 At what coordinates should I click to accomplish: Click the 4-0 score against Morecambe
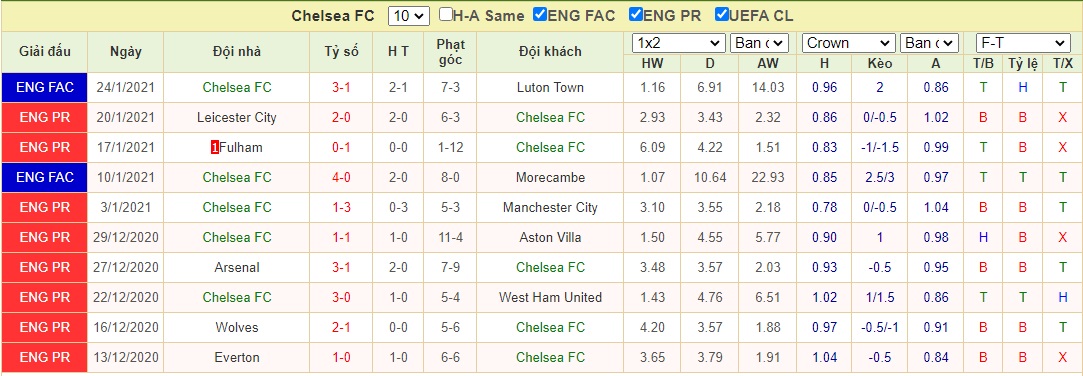[x=342, y=178]
